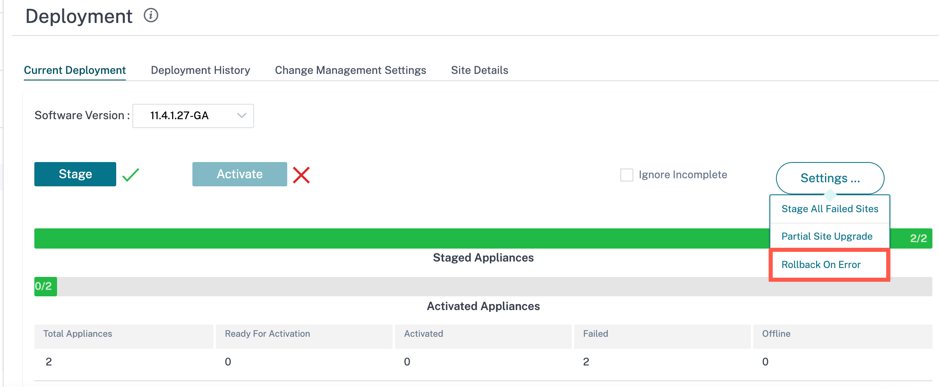This screenshot has width=939, height=387.
Task: Click the red activate failure X icon
Action: tap(301, 175)
